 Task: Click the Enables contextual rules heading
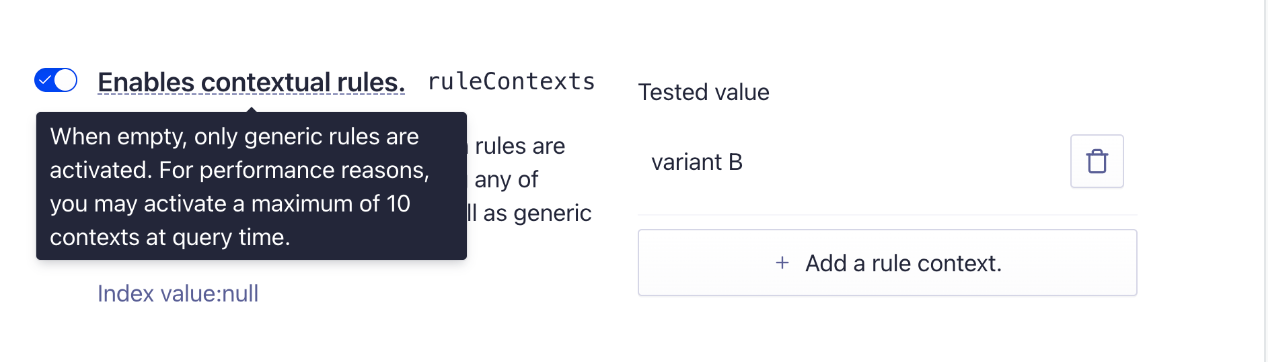(251, 82)
